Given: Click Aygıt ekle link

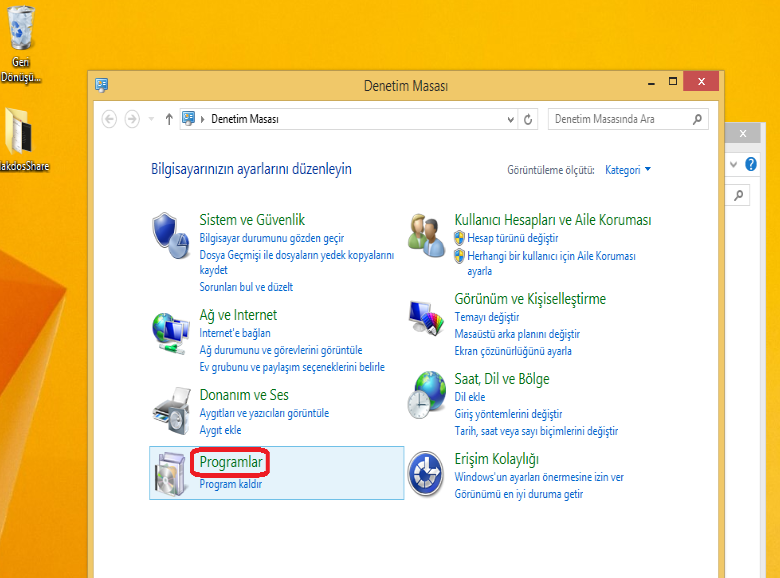Looking at the screenshot, I should click(220, 430).
